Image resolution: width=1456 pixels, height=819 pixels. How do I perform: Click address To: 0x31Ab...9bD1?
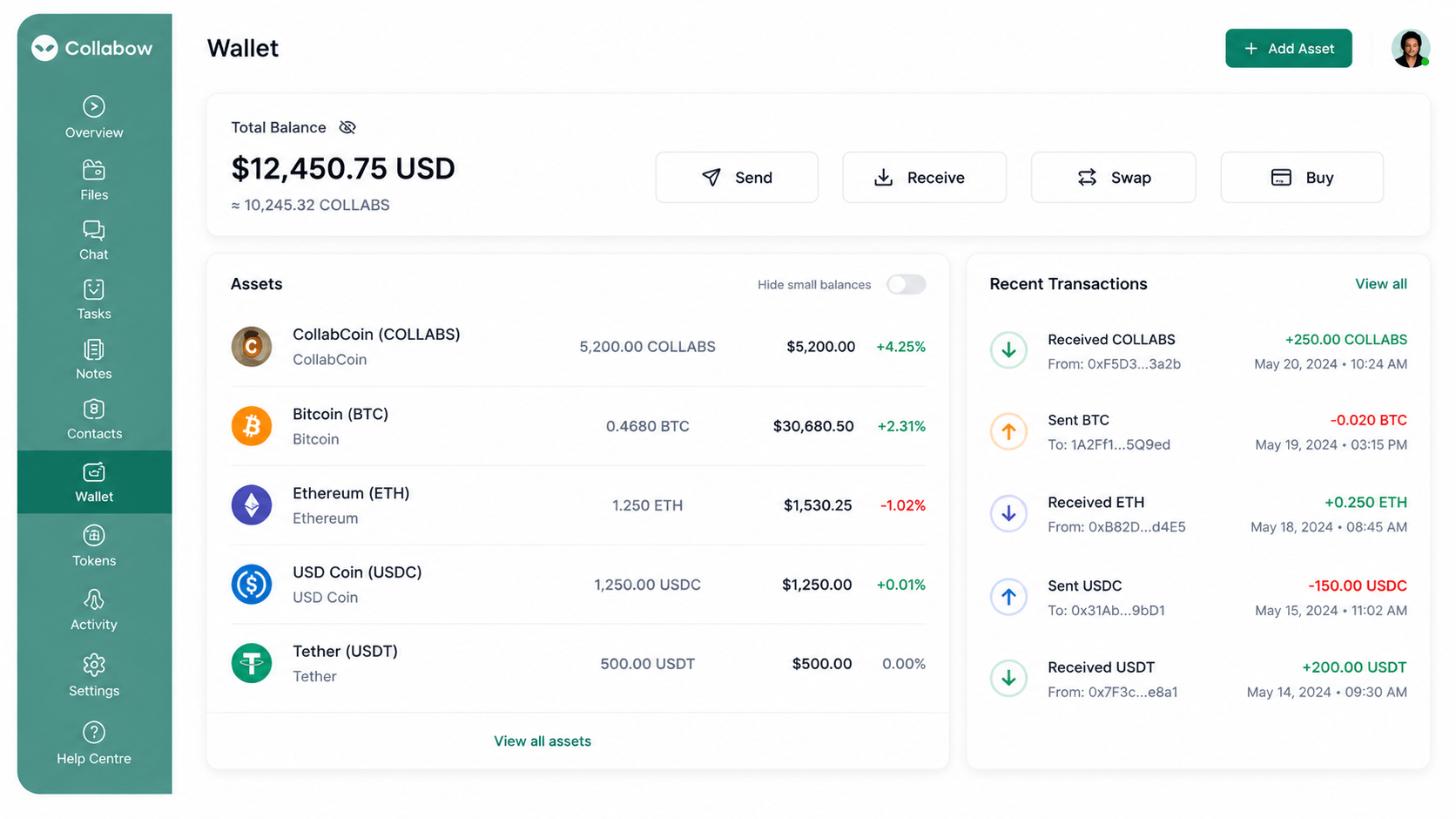pyautogui.click(x=1106, y=611)
